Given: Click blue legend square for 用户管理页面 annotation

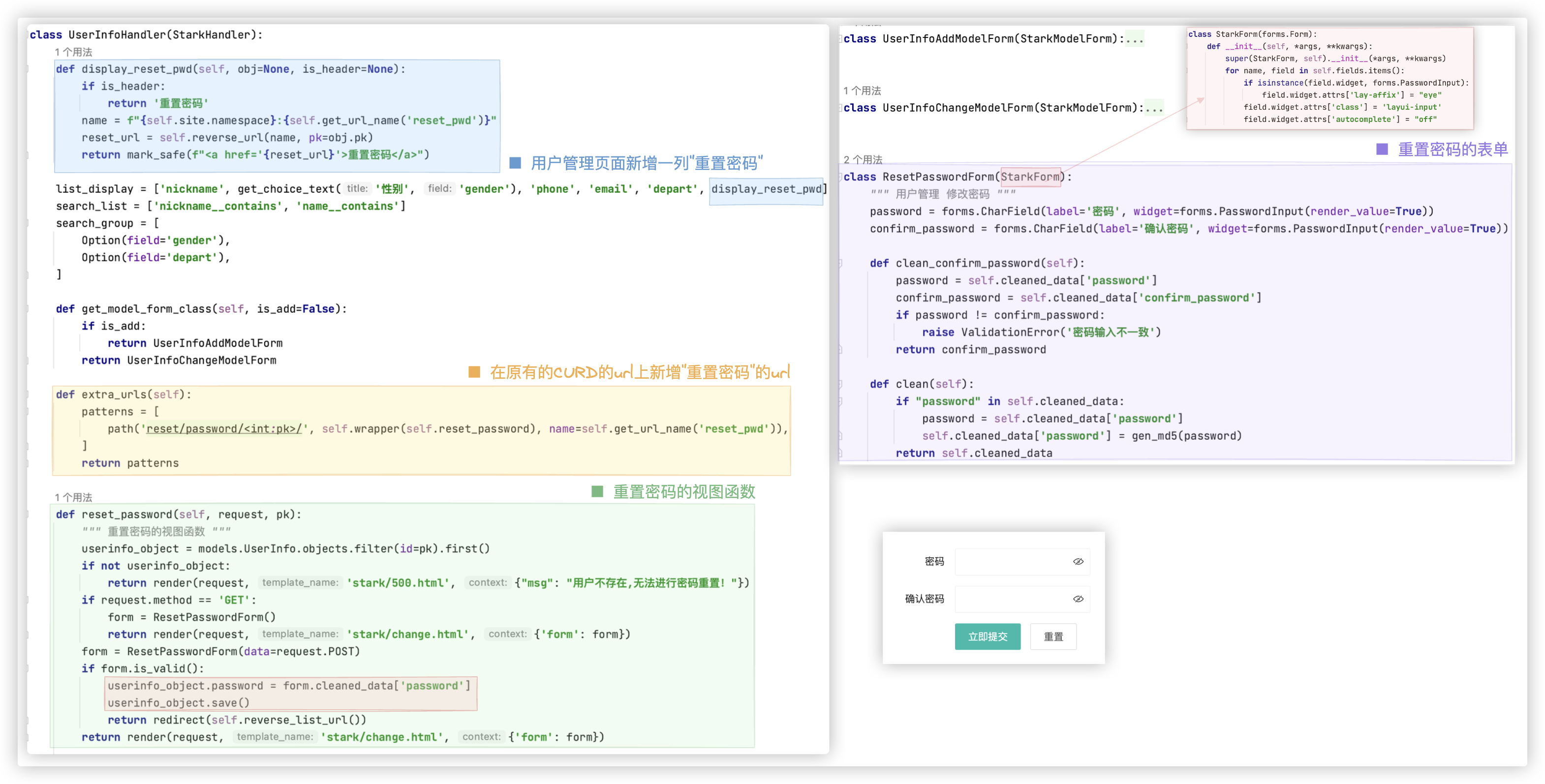Looking at the screenshot, I should tap(515, 163).
